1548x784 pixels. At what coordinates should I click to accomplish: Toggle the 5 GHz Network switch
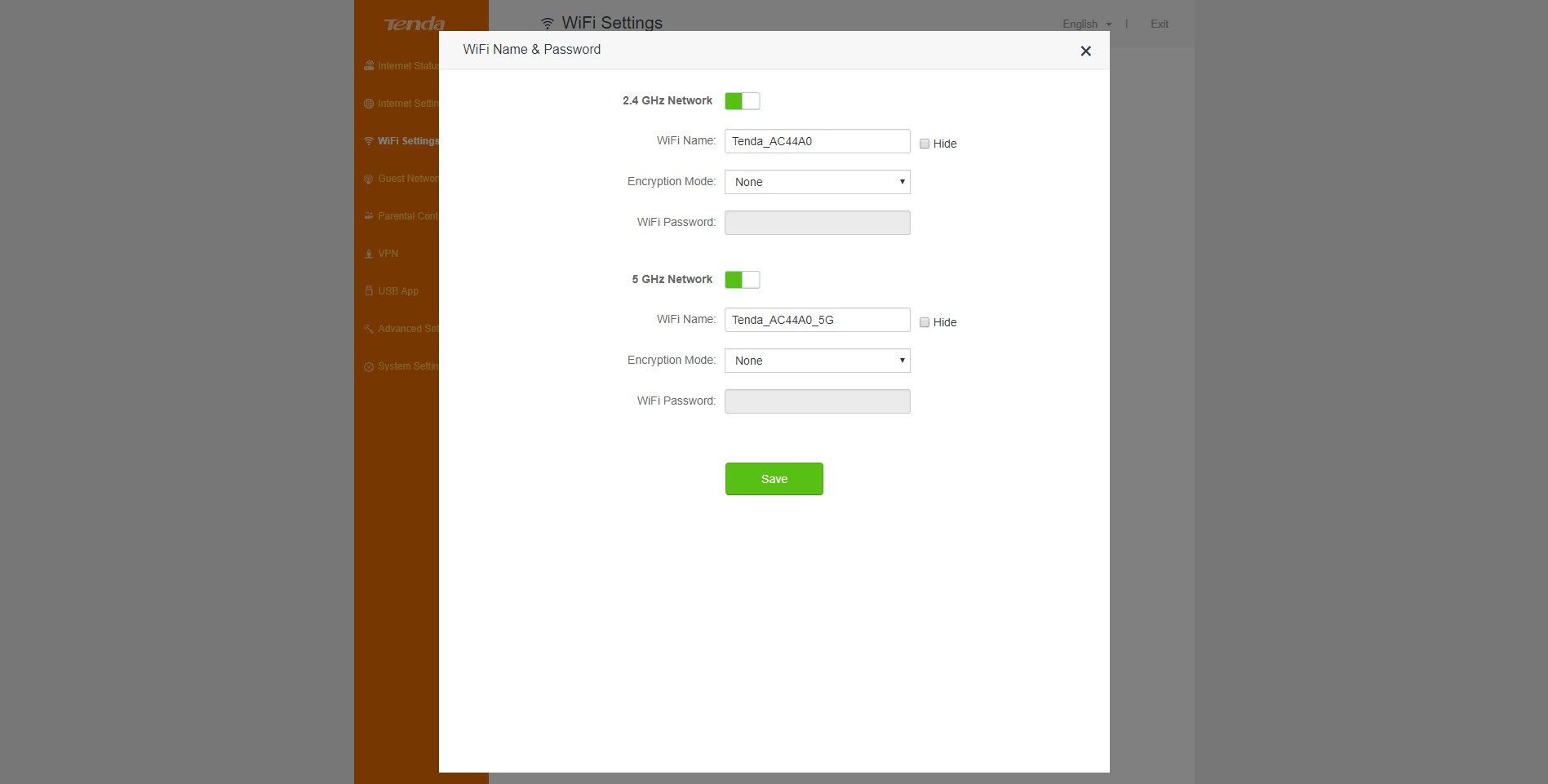(742, 280)
